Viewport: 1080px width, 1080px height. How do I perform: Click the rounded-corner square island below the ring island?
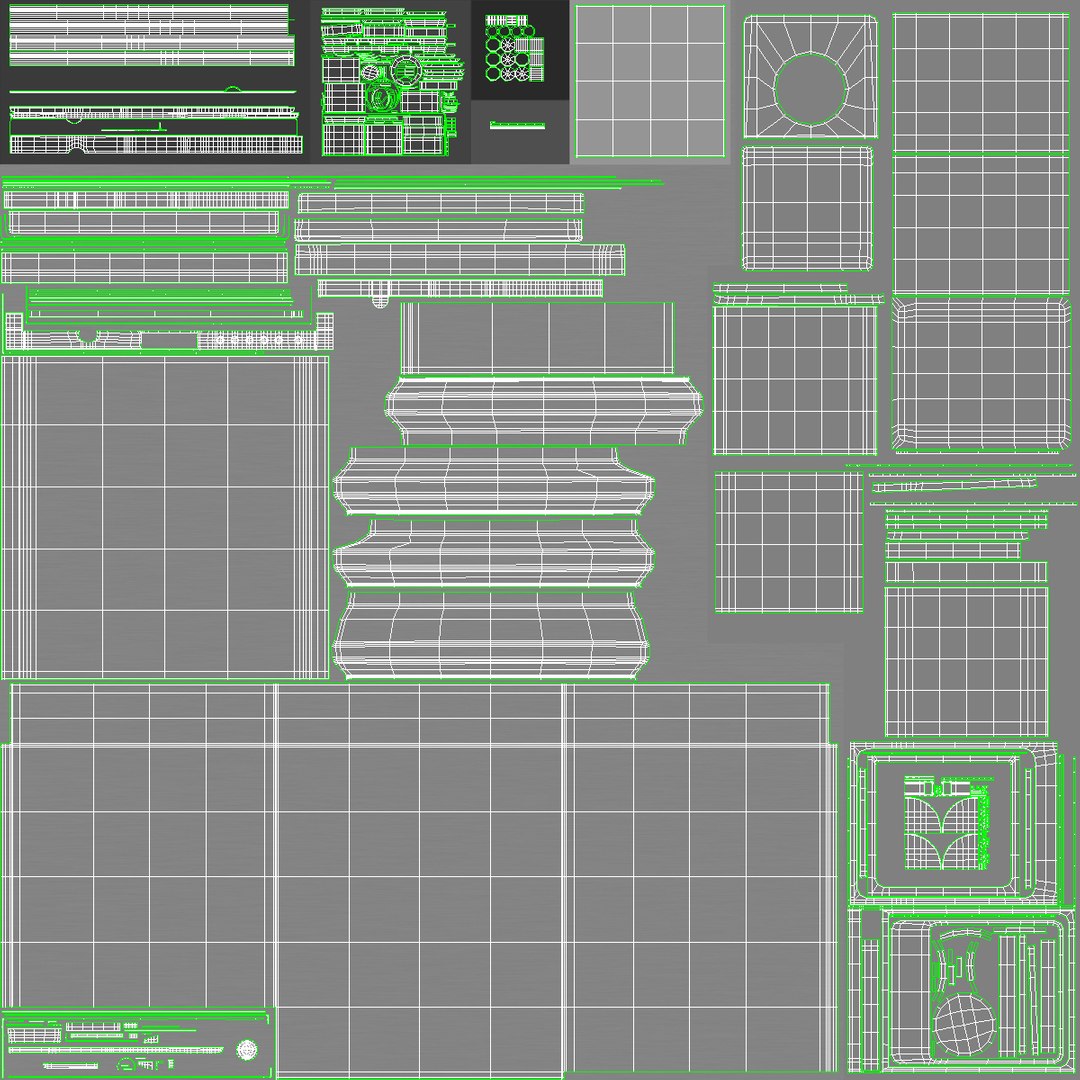click(807, 208)
